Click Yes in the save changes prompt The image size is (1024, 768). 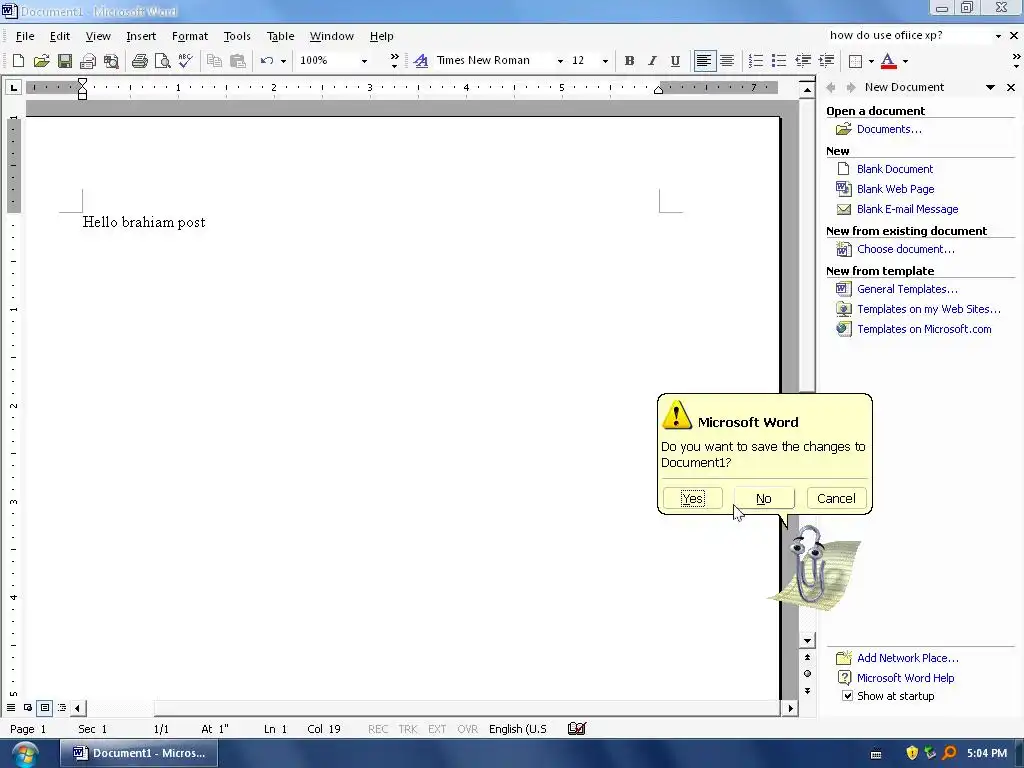692,498
